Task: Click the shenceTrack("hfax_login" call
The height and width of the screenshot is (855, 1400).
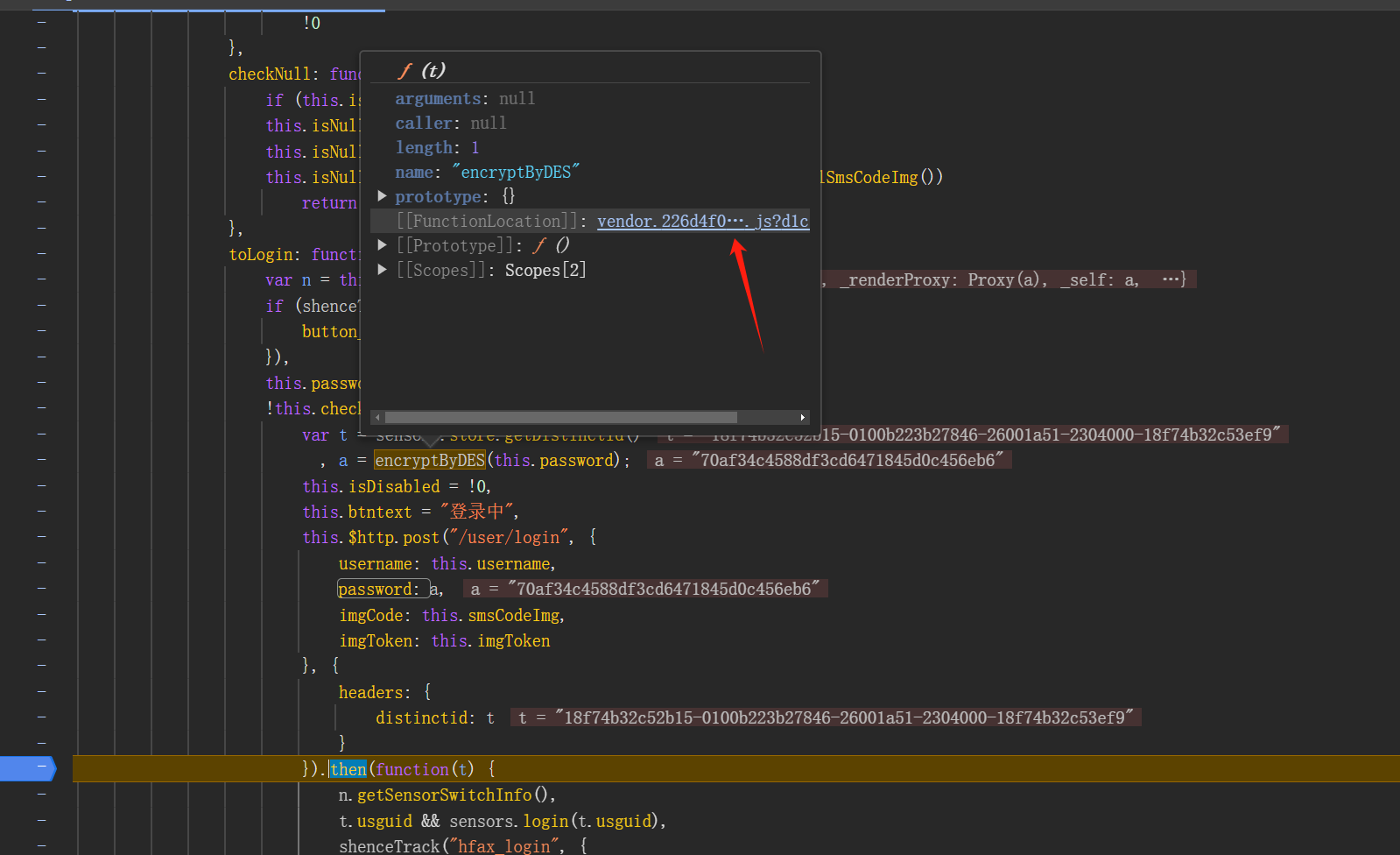Action: [450, 846]
